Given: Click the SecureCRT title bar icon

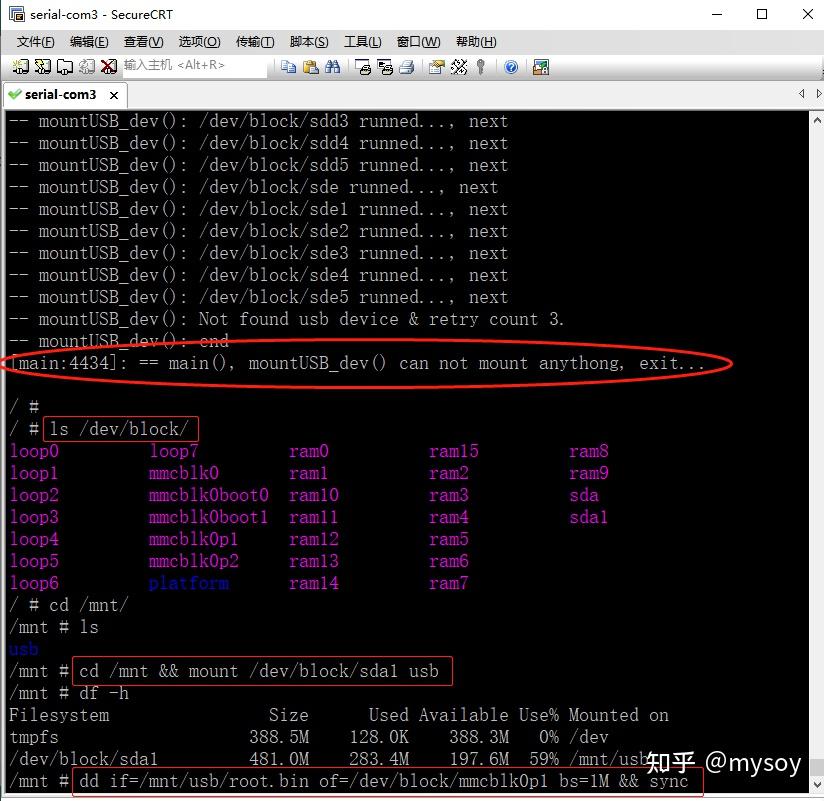Looking at the screenshot, I should [17, 14].
